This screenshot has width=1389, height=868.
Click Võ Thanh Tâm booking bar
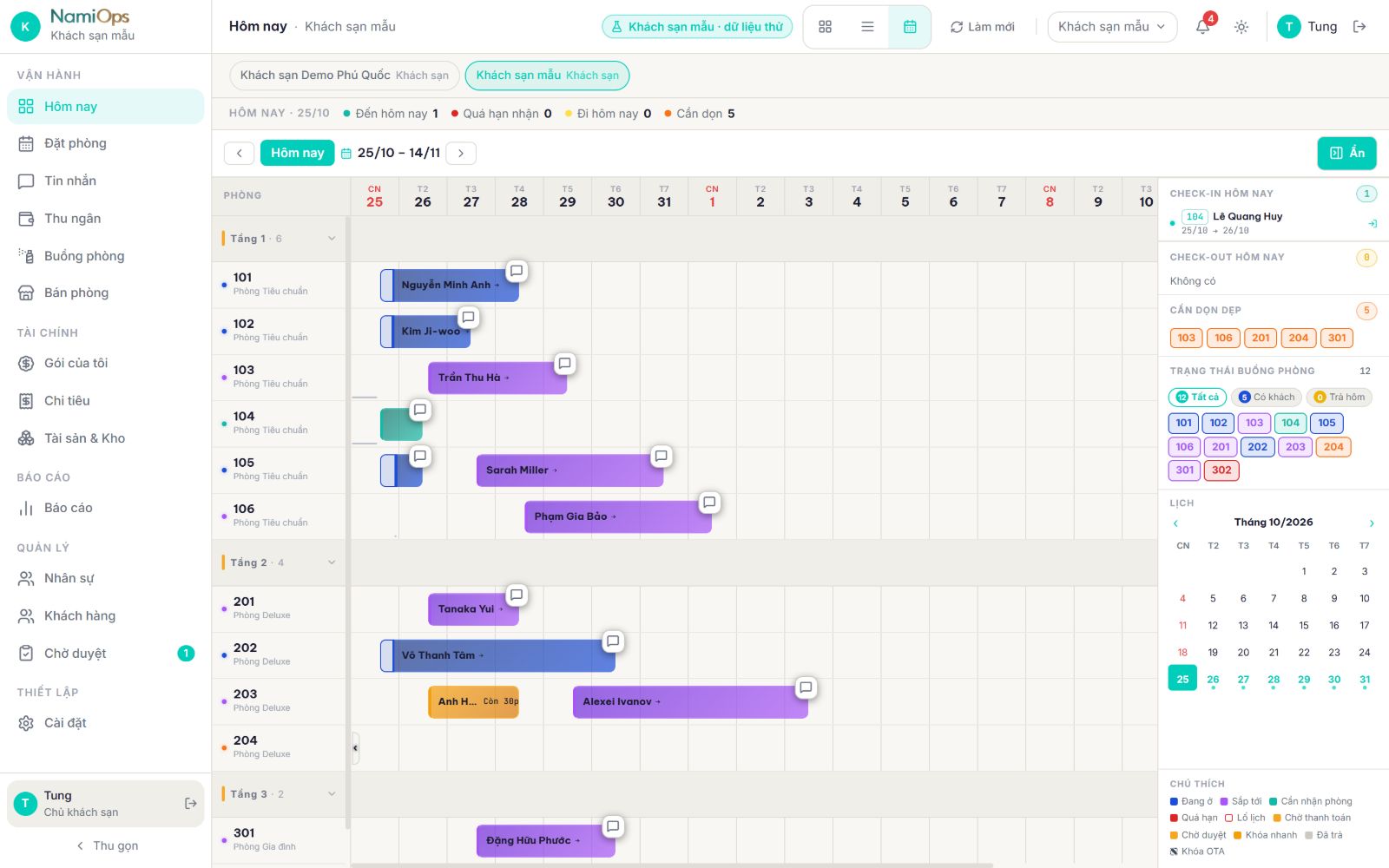(497, 655)
